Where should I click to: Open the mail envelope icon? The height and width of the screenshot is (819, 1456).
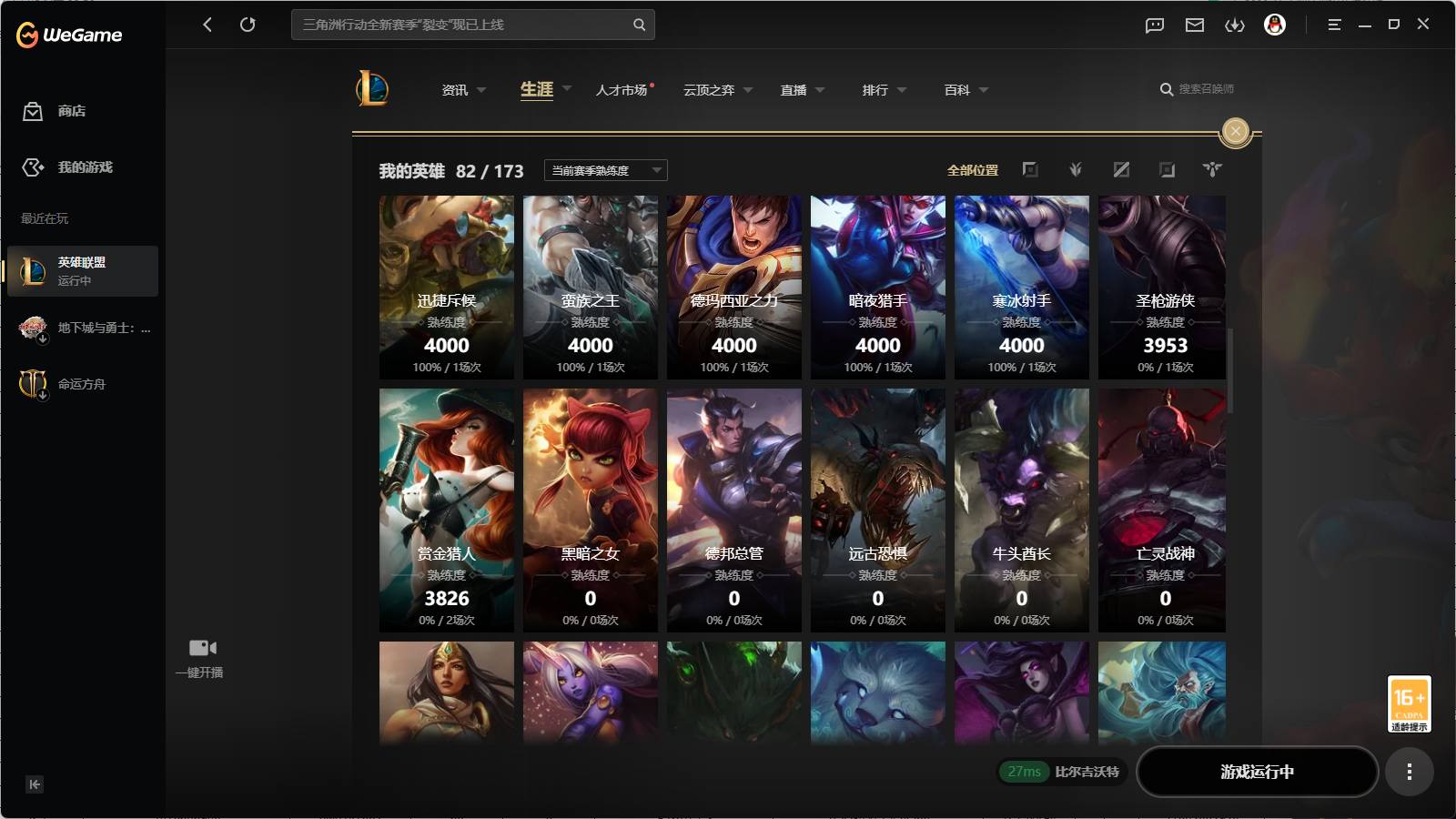[1195, 25]
